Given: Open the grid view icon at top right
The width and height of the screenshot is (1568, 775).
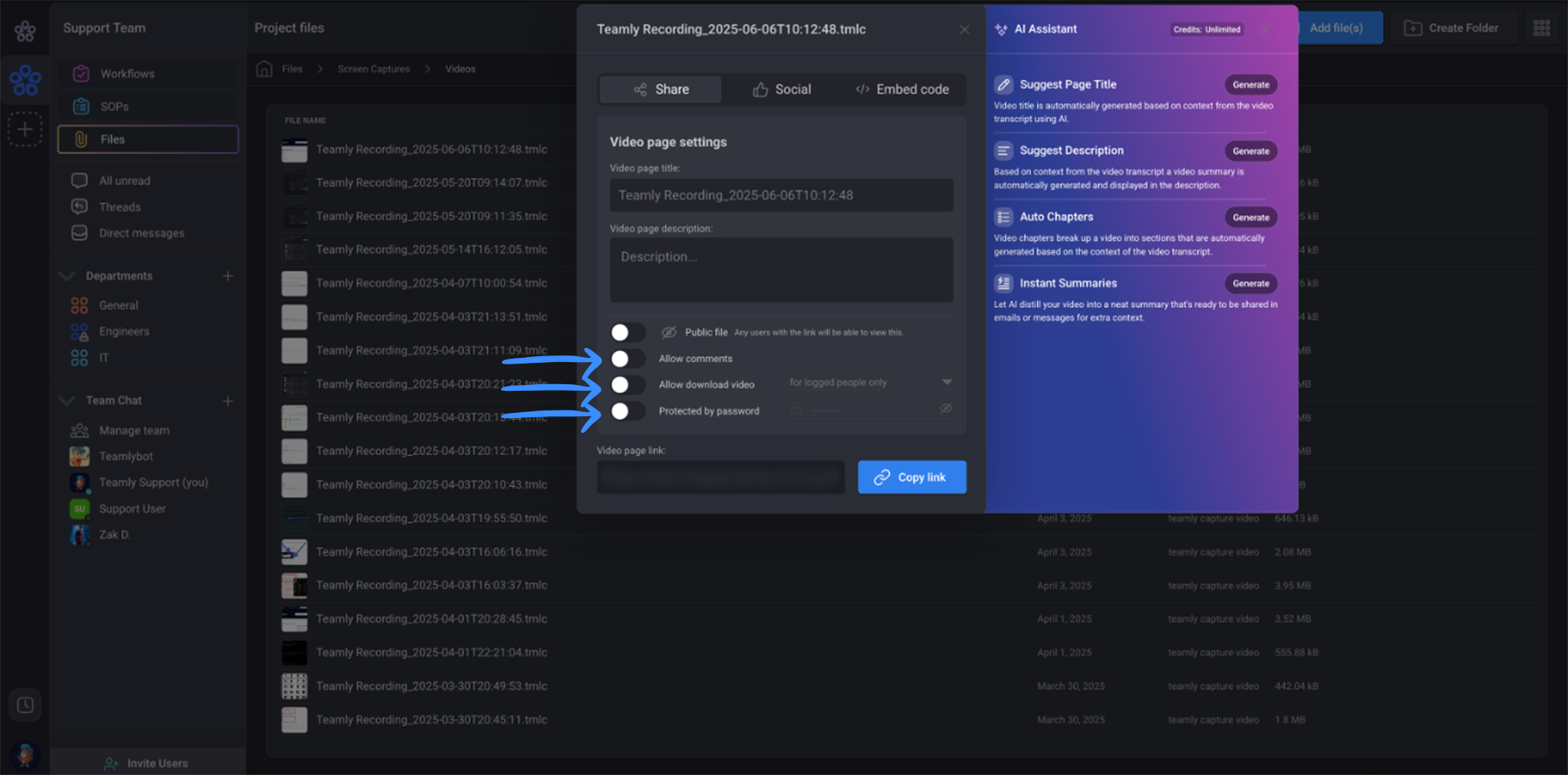Looking at the screenshot, I should 1542,28.
